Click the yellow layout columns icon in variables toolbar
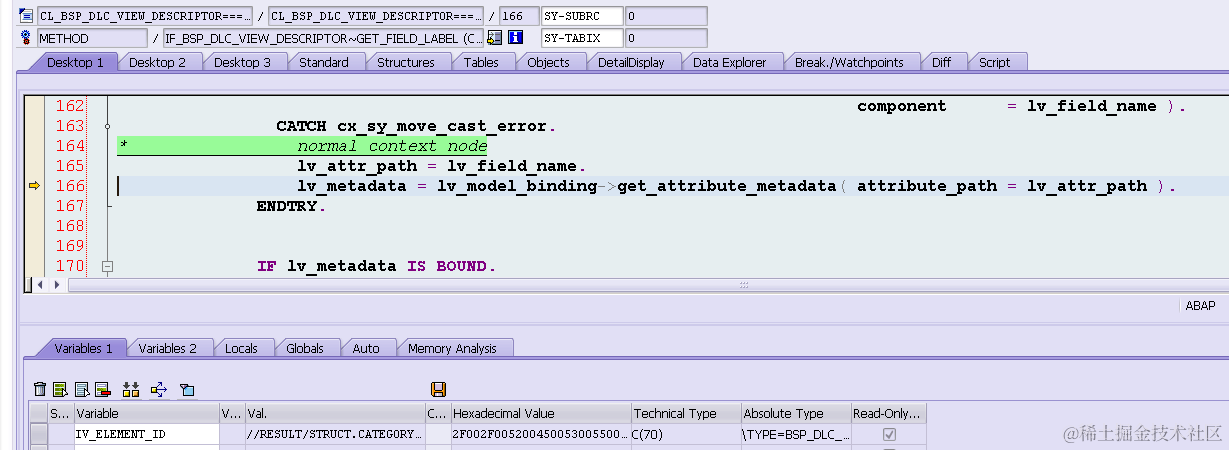Screen dimensions: 1229x450 point(130,389)
